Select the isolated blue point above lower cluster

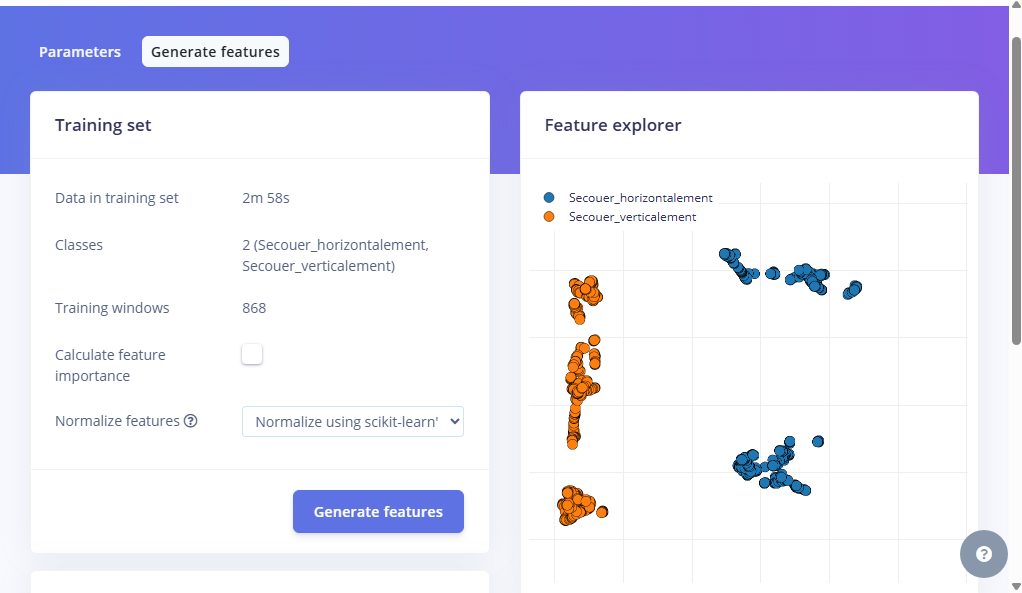pyautogui.click(x=818, y=441)
